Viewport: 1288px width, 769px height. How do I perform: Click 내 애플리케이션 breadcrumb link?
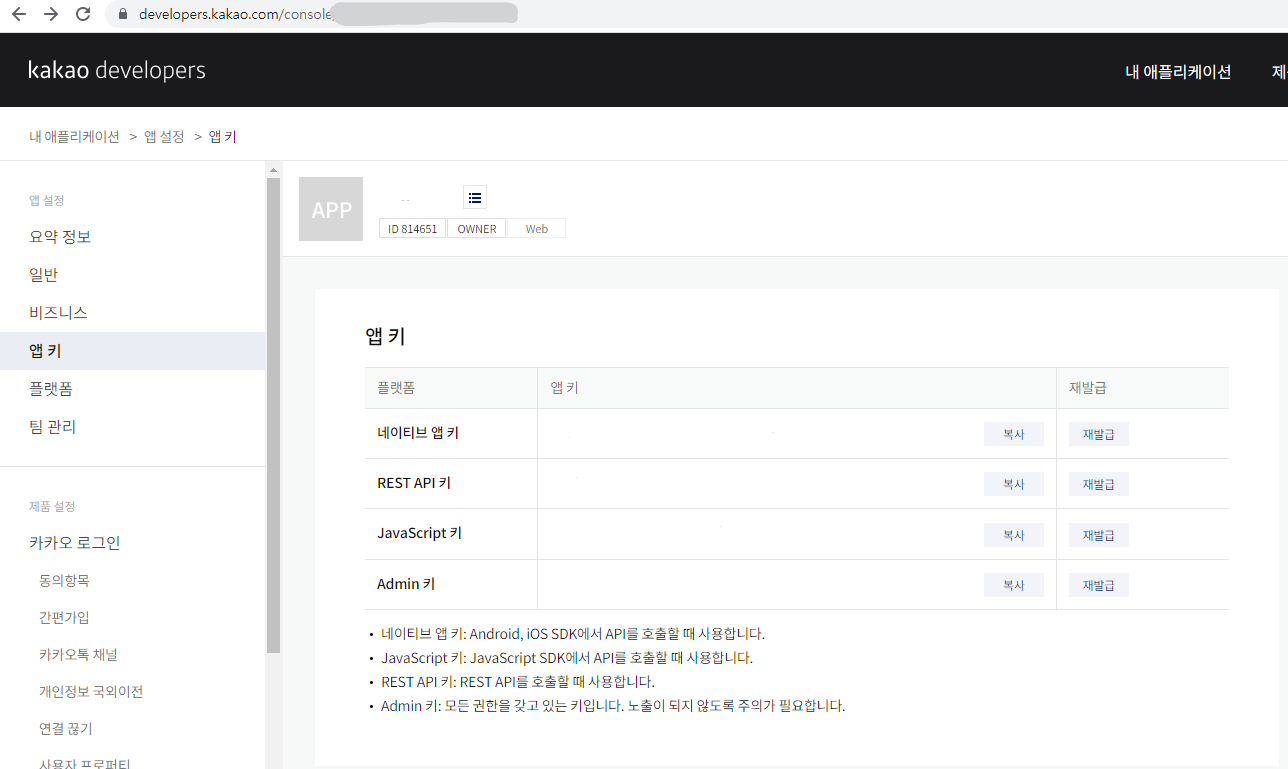click(74, 136)
